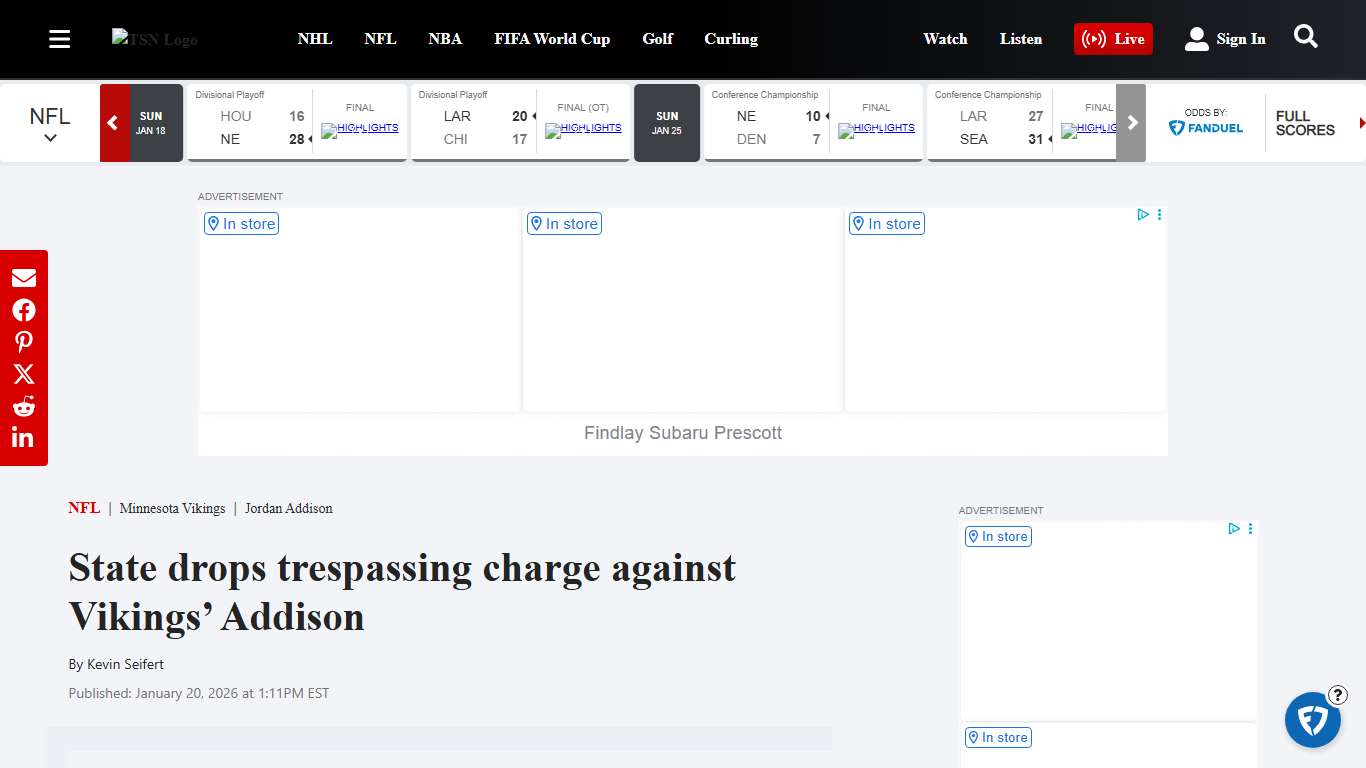Viewport: 1366px width, 768px height.
Task: Share the article on LinkedIn
Action: point(24,437)
